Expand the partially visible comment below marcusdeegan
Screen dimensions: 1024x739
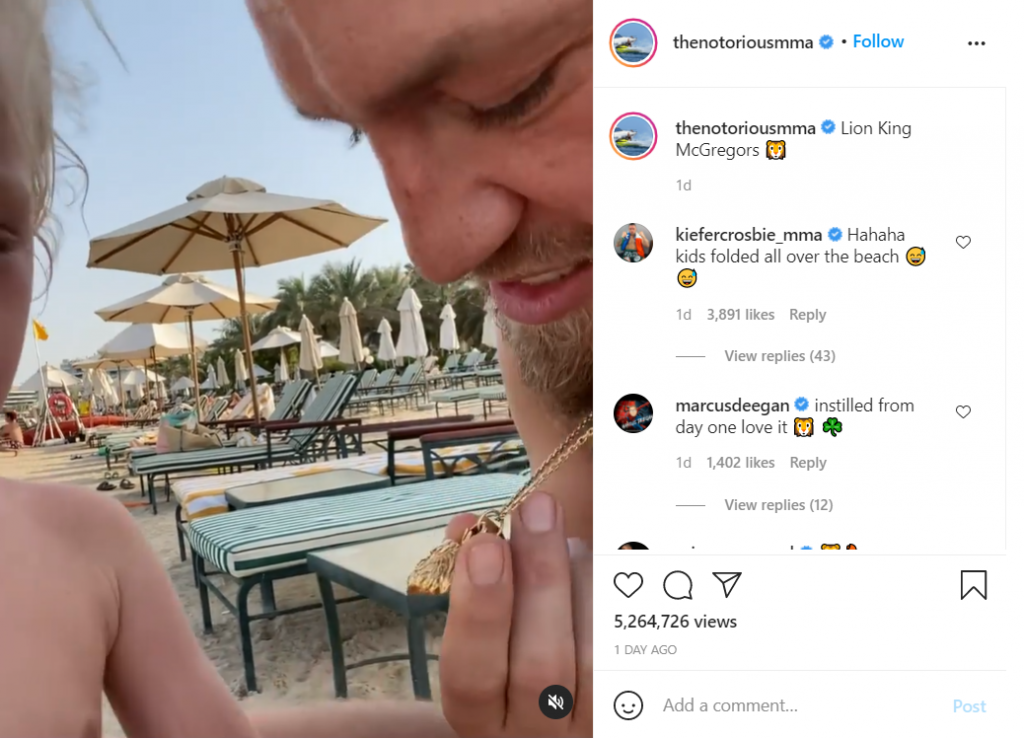tap(750, 549)
